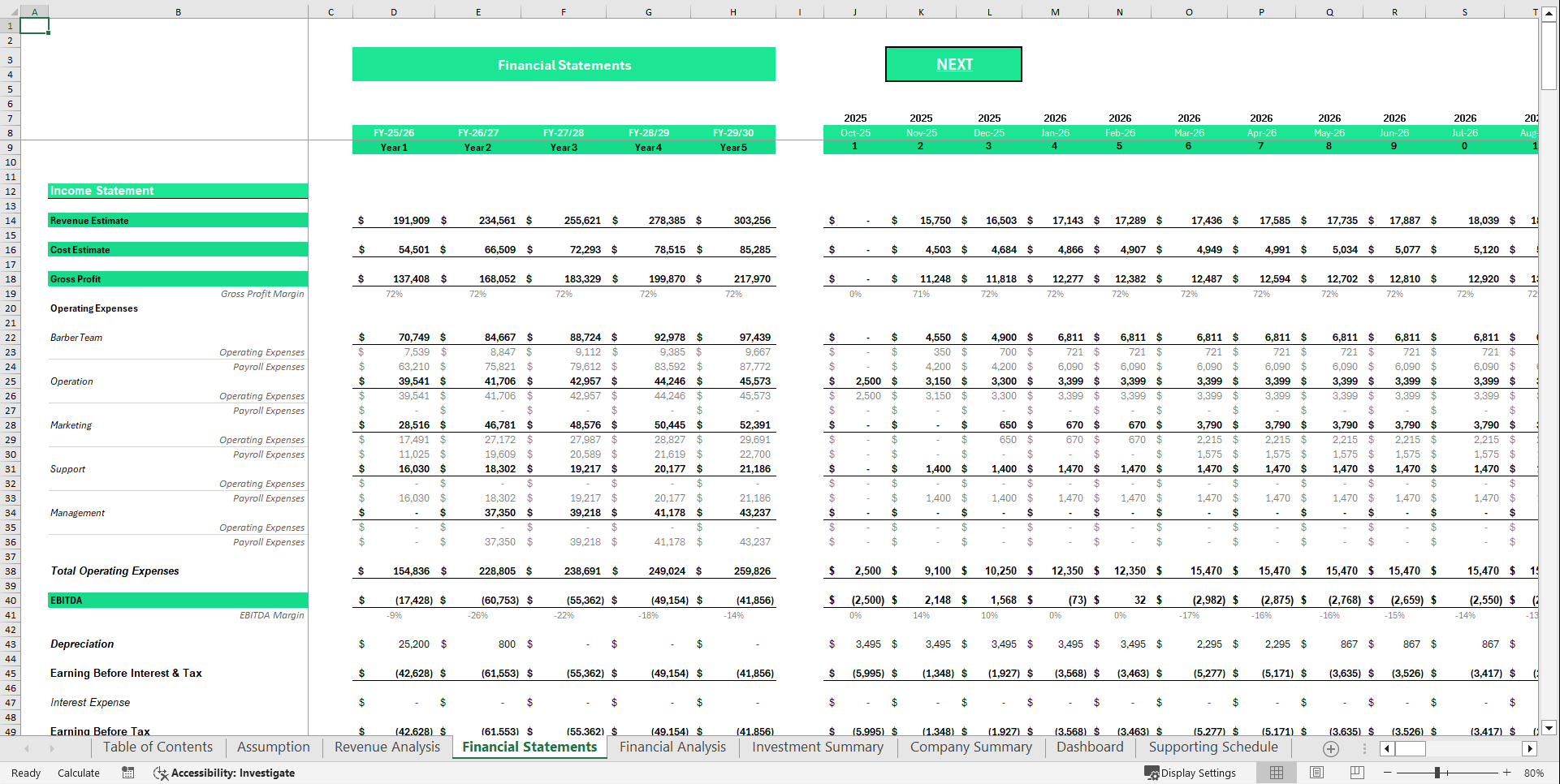Click the NEXT button

click(x=953, y=63)
